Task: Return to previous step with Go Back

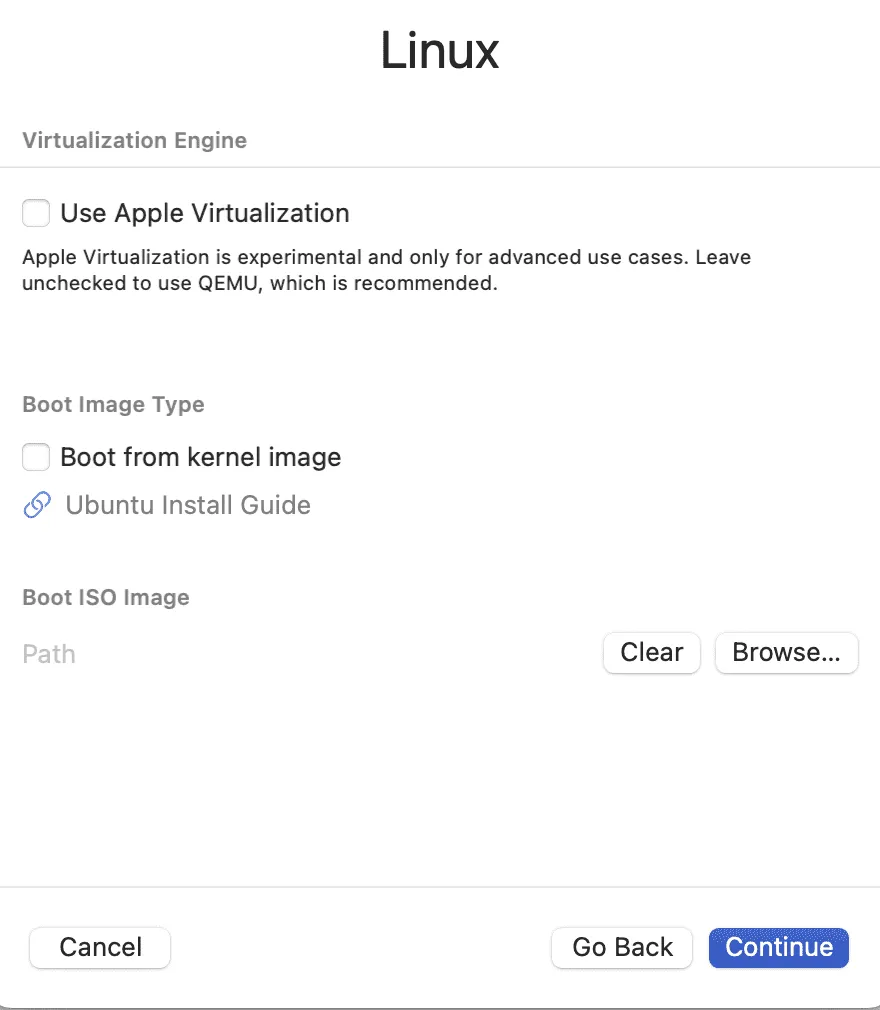Action: (622, 948)
